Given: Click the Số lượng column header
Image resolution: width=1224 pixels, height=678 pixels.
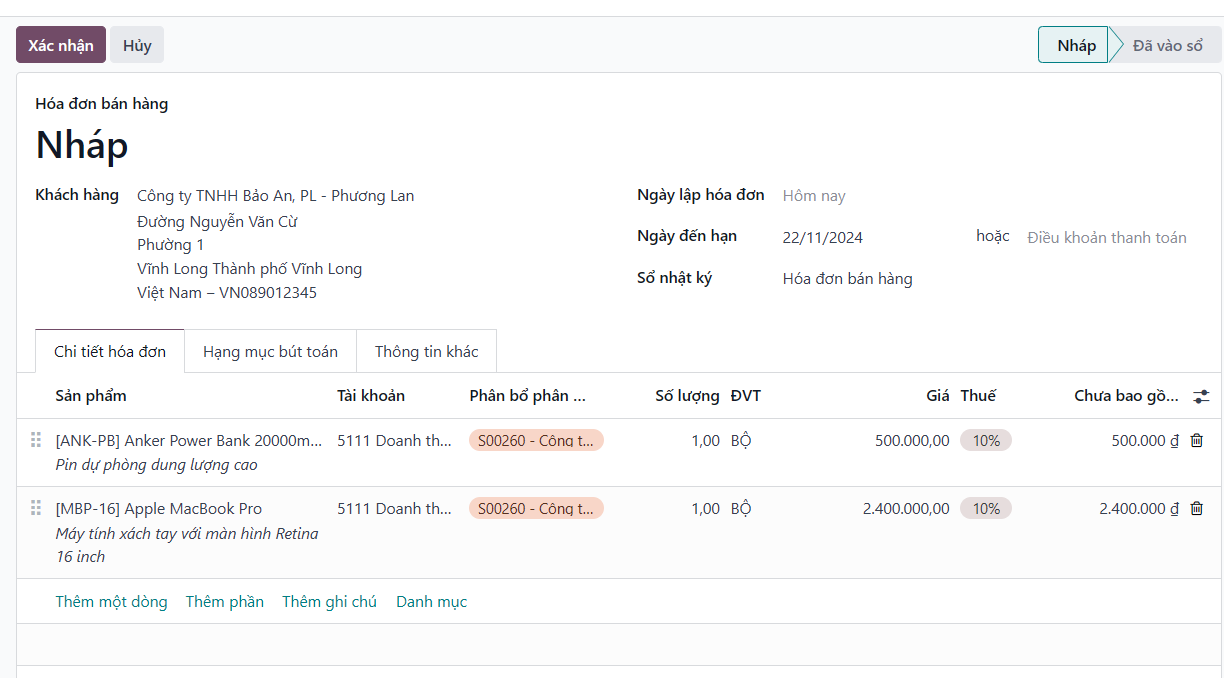Looking at the screenshot, I should click(x=687, y=395).
